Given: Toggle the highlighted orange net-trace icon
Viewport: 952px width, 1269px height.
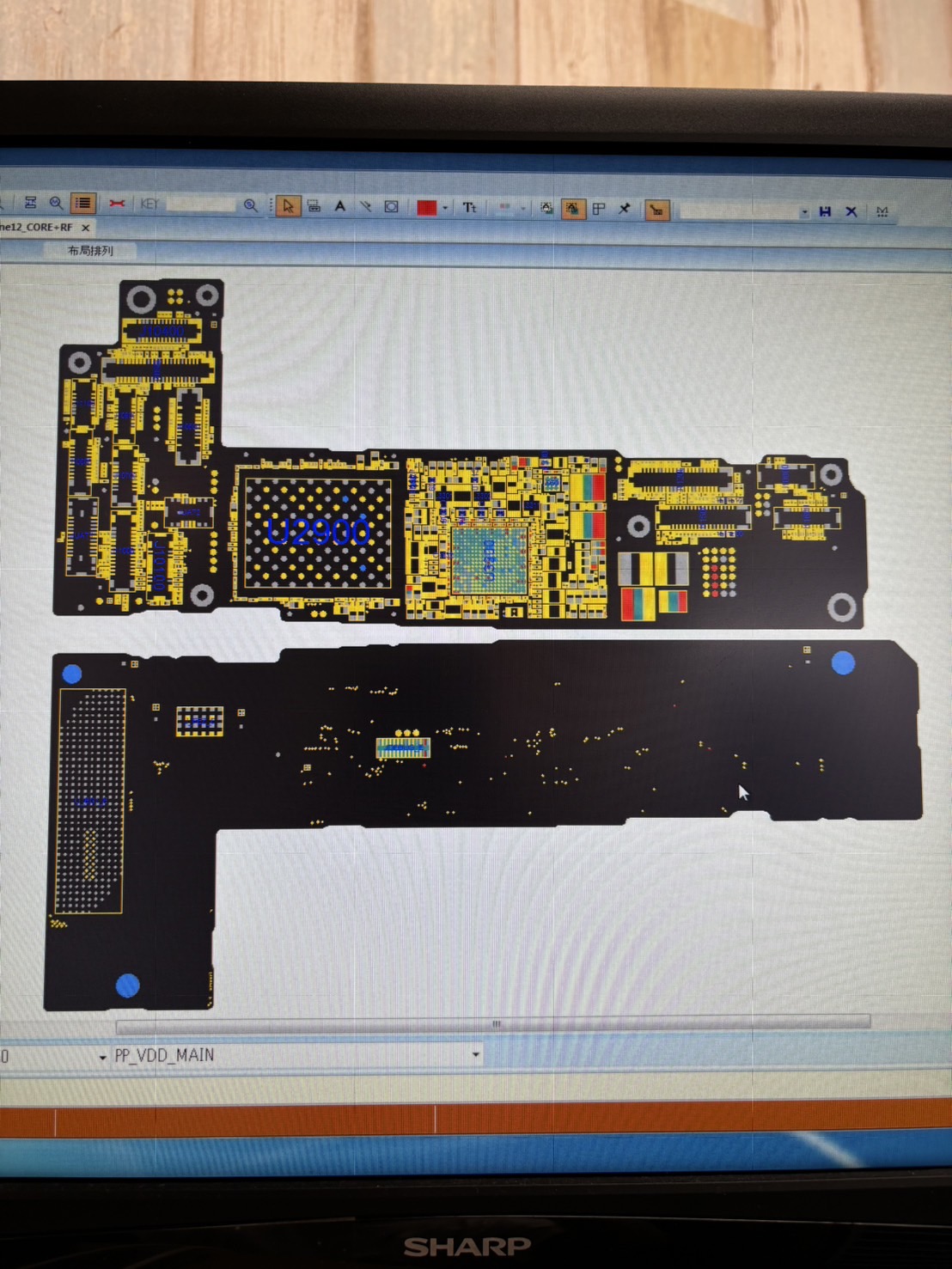Looking at the screenshot, I should click(657, 210).
